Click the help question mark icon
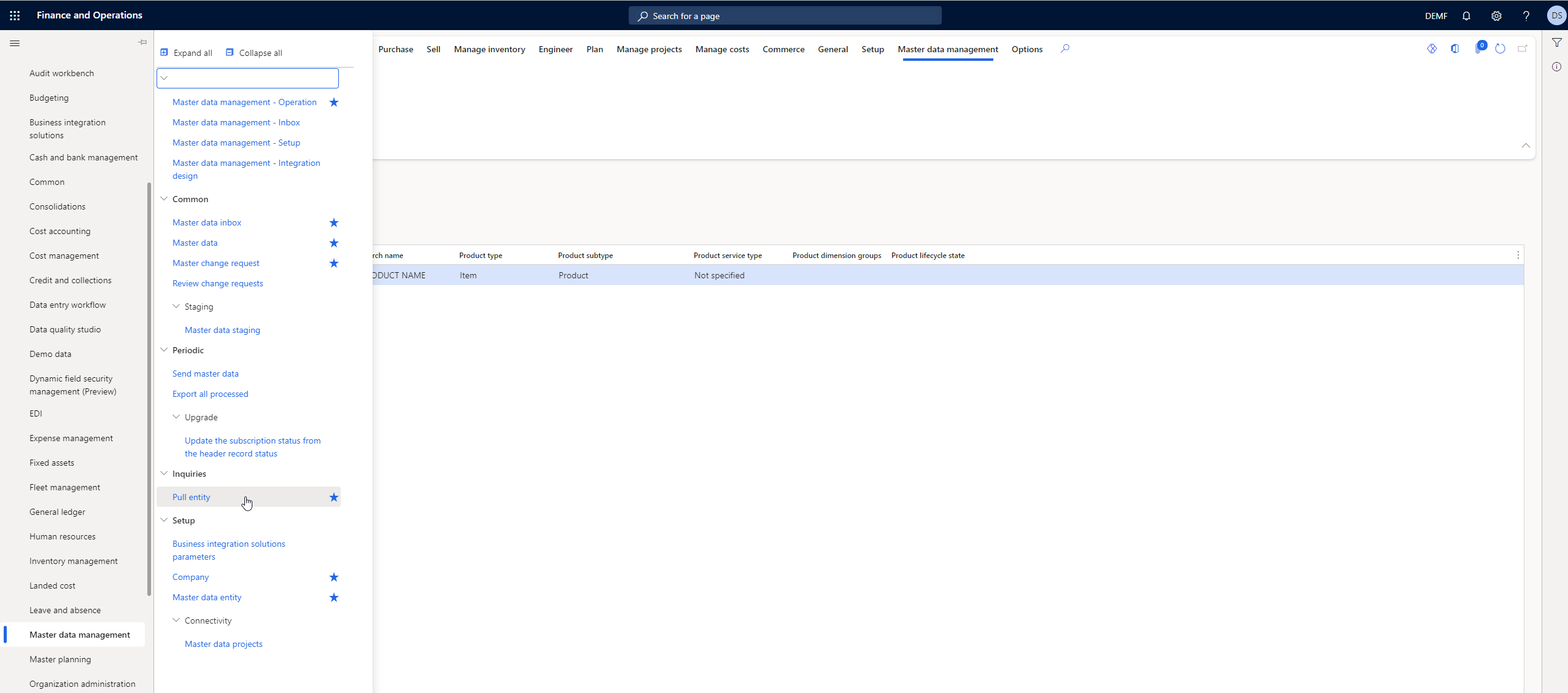 pyautogui.click(x=1527, y=15)
